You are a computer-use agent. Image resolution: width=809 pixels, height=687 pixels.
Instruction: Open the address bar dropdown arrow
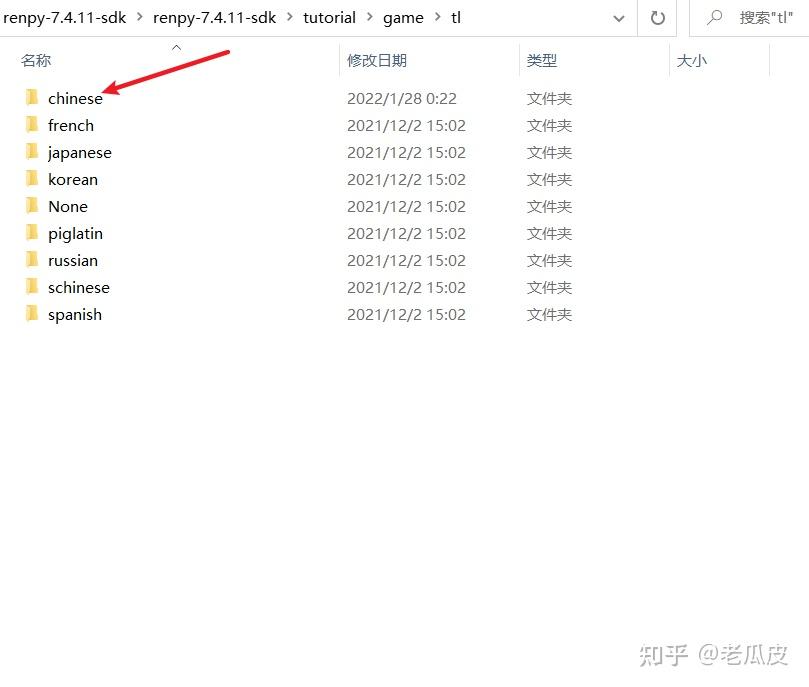[x=618, y=17]
